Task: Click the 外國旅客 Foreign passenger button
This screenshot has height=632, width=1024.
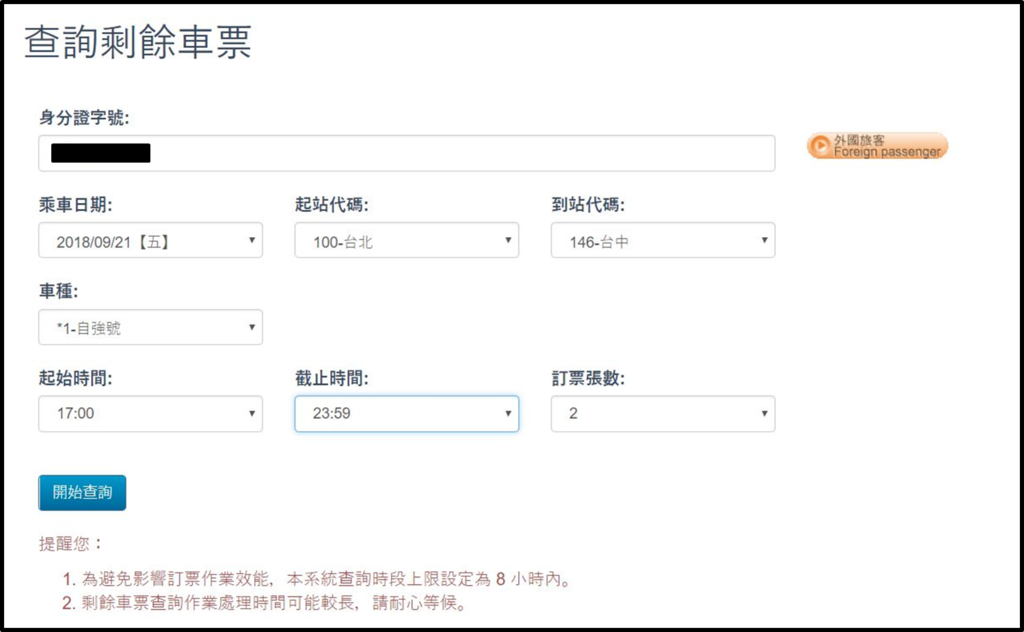Action: tap(877, 146)
